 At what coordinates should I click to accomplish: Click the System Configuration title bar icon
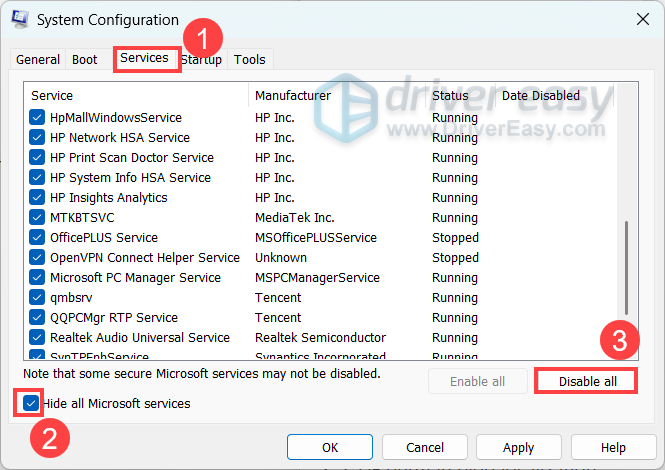click(20, 19)
